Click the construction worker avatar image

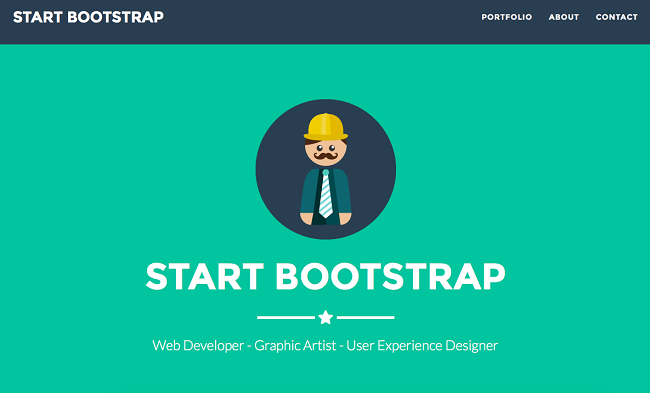(326, 169)
